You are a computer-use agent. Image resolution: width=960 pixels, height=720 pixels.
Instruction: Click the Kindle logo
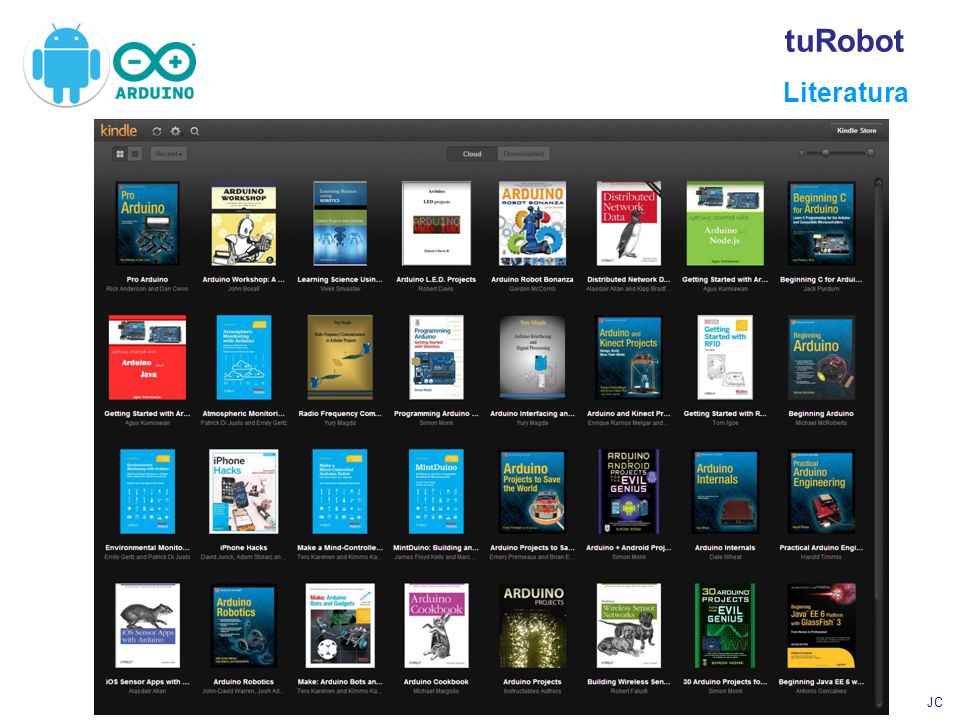[x=119, y=130]
